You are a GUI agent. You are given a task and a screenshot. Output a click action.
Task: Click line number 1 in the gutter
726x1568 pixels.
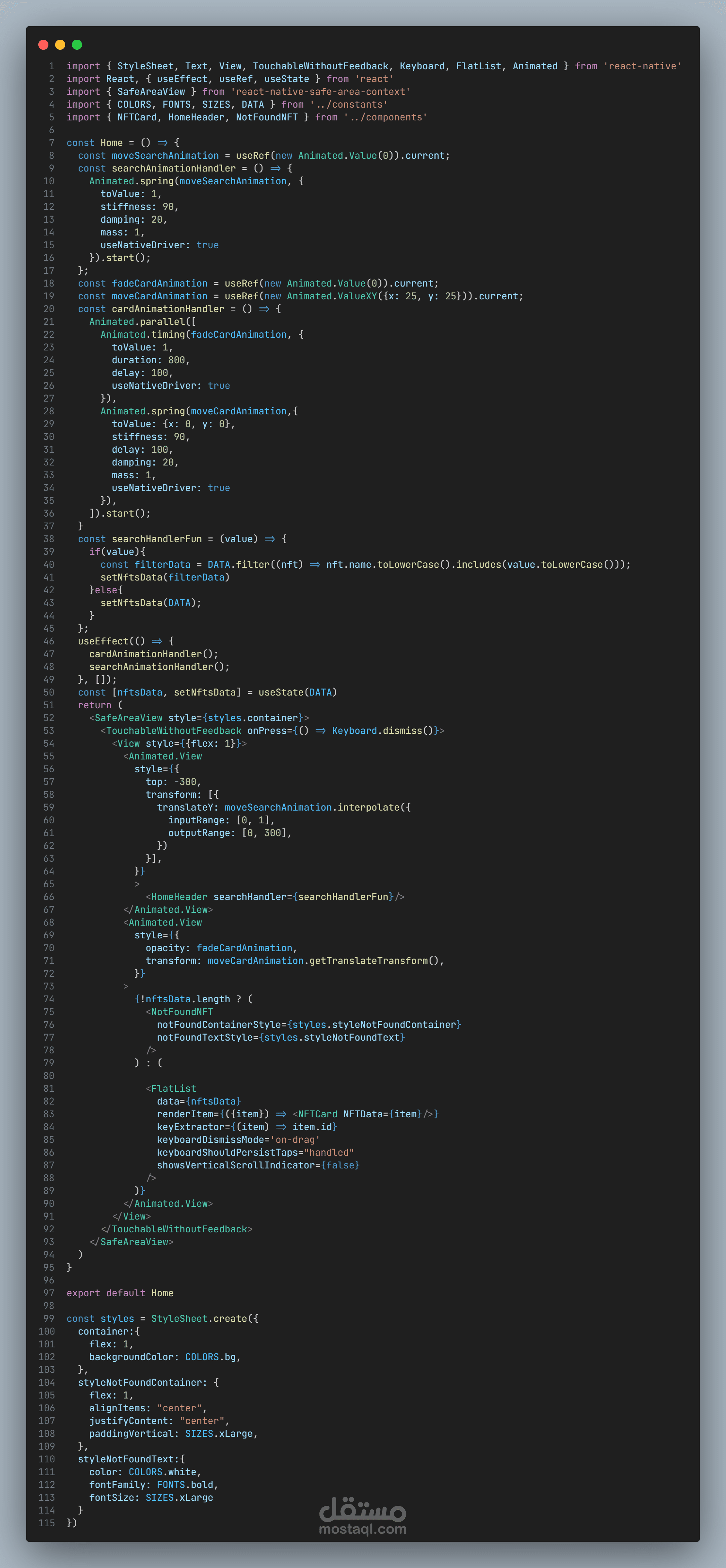click(52, 66)
